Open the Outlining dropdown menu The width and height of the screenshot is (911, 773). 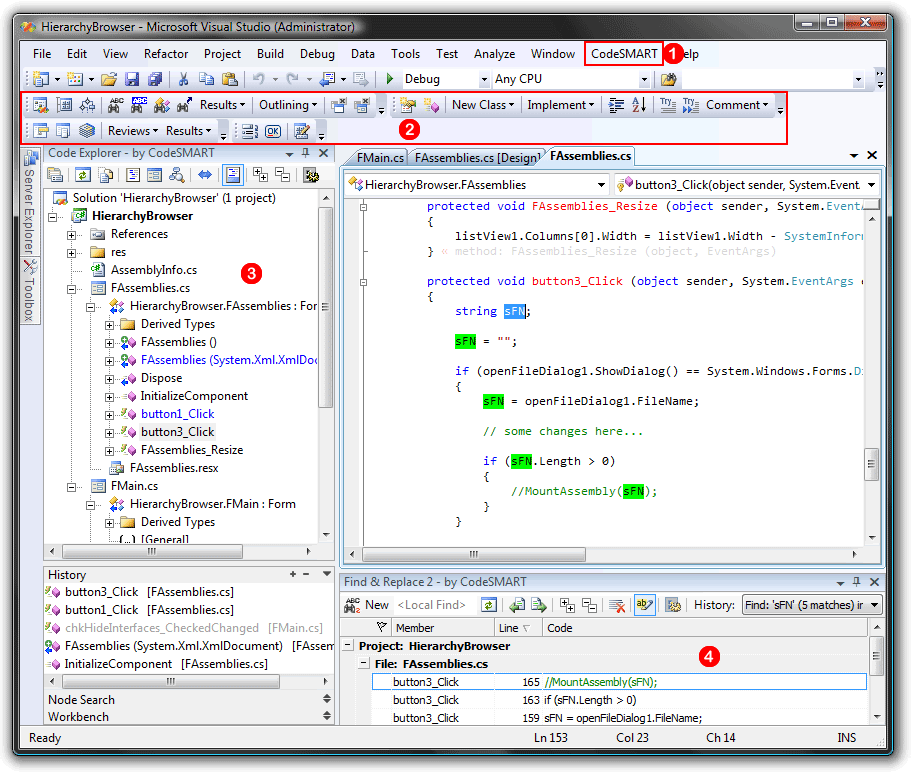point(288,105)
